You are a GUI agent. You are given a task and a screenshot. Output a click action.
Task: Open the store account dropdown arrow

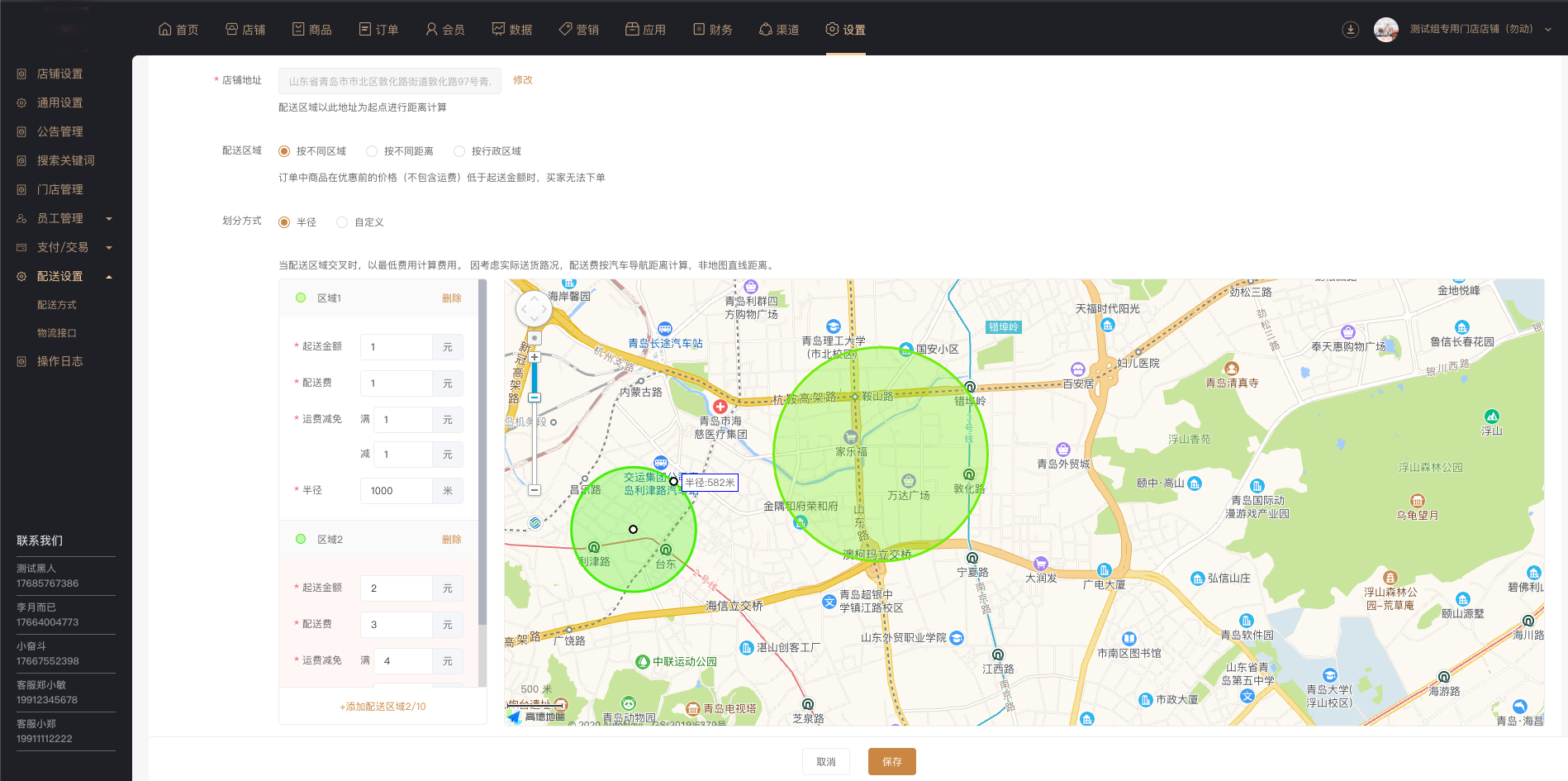pos(1547,30)
